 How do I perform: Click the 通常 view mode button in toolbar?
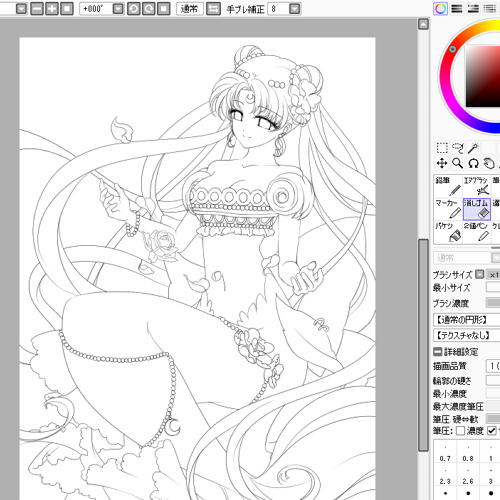[x=189, y=9]
